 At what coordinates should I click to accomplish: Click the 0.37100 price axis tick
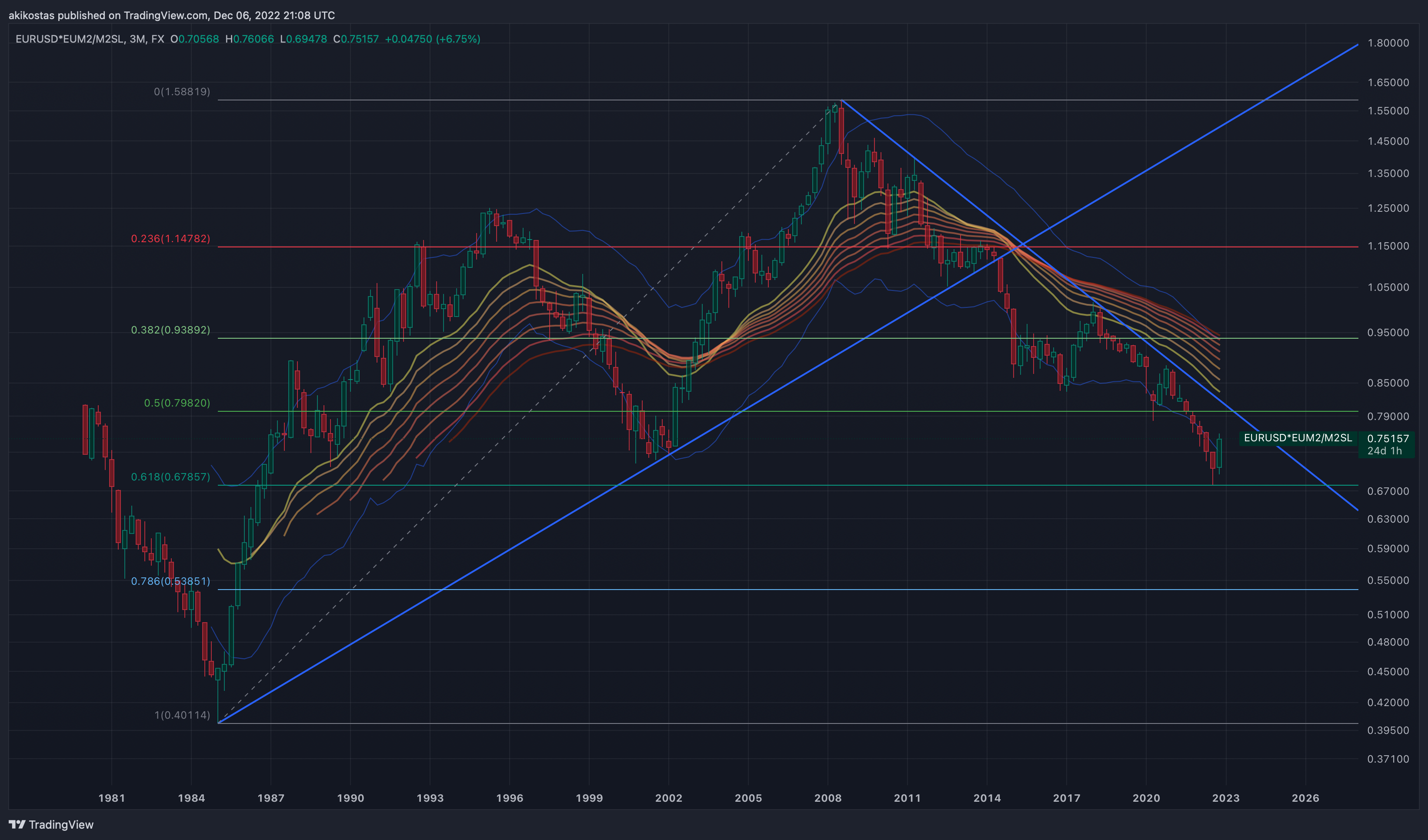1388,759
